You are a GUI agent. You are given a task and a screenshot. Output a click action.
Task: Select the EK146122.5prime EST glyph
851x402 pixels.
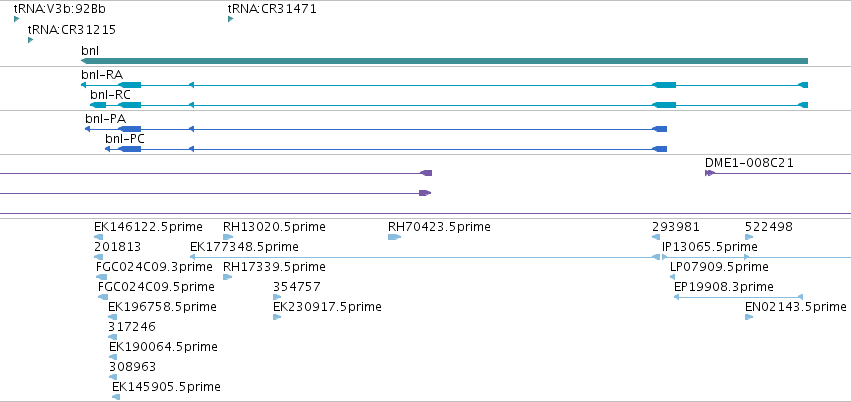tap(98, 237)
